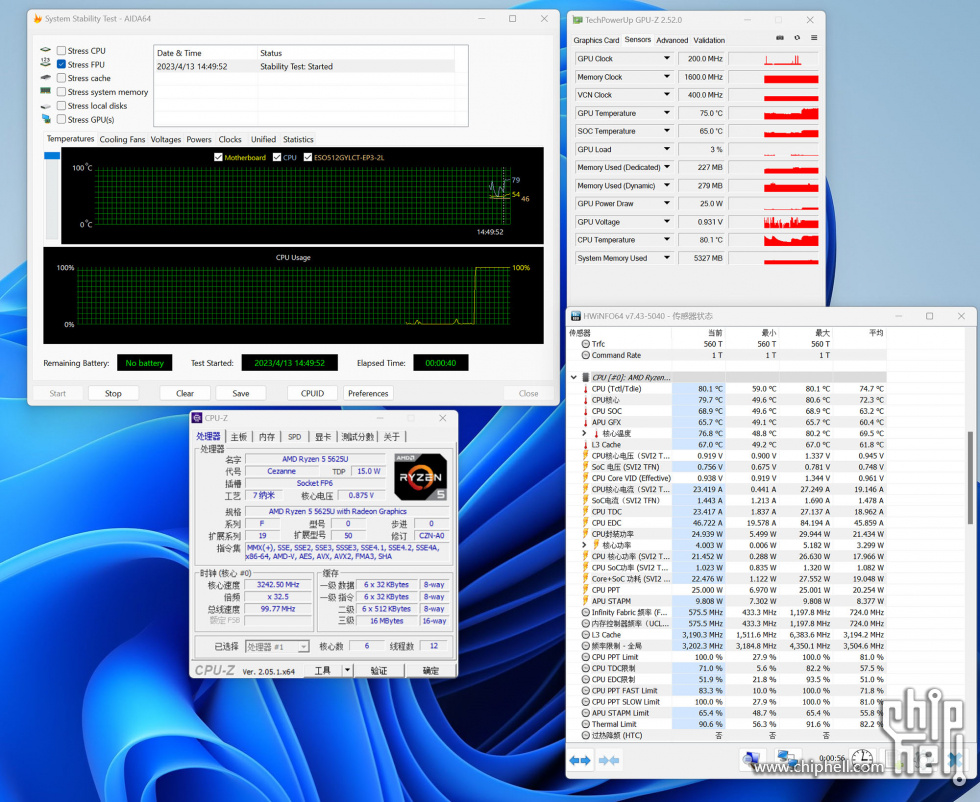The height and width of the screenshot is (802, 980).
Task: Click HWiNFO monitor with magnifier icon
Action: pyautogui.click(x=752, y=759)
